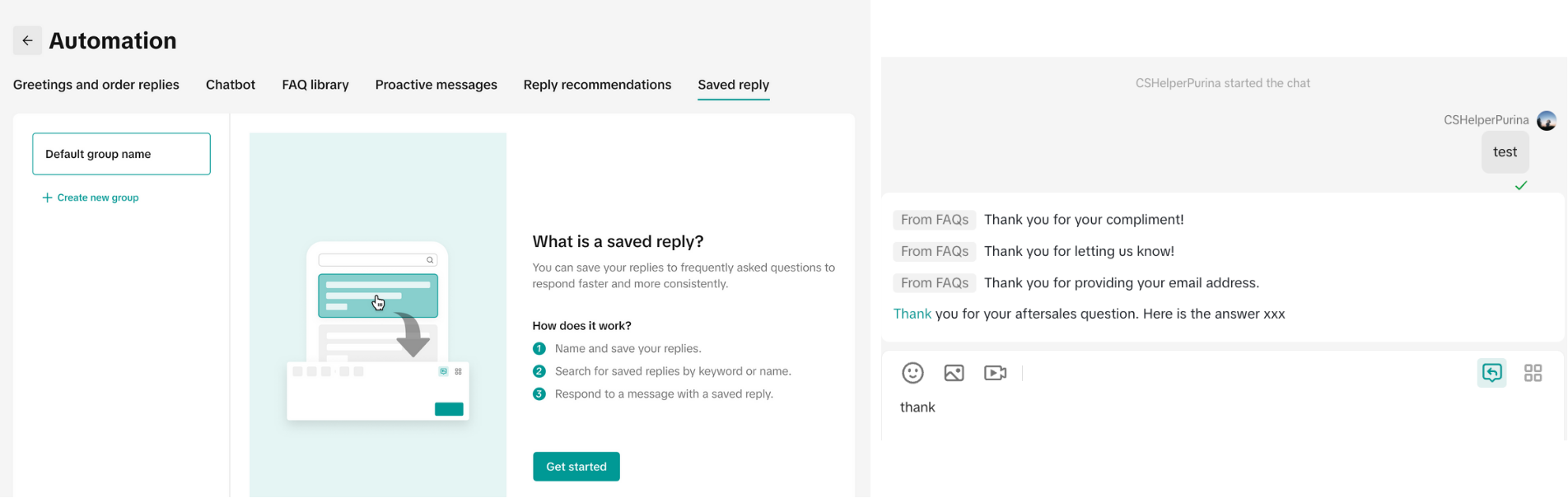Pick the aftersales question saved reply suggestion
Screen dimensions: 1568x498
tap(1089, 314)
